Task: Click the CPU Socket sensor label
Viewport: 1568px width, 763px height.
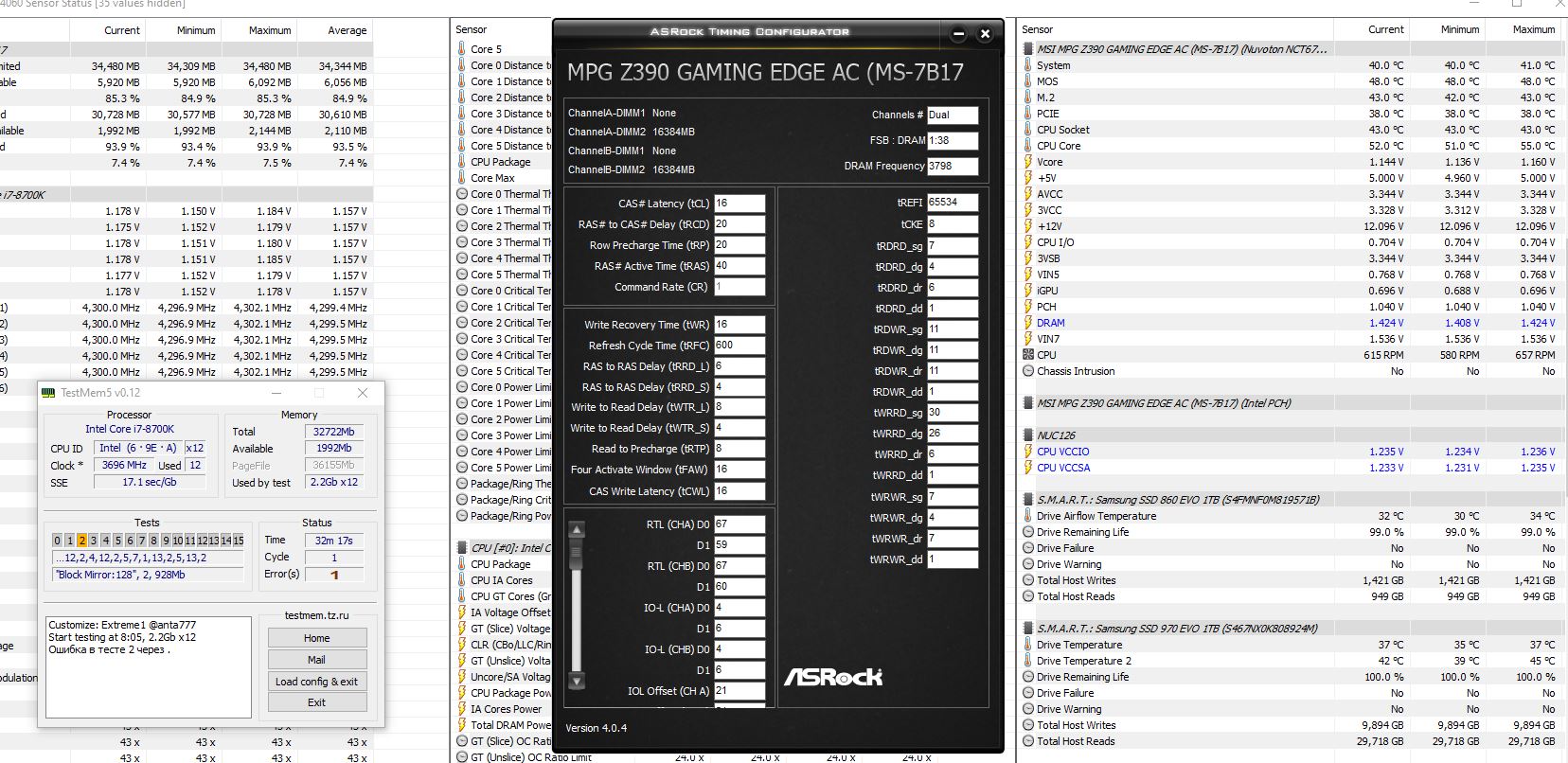Action: coord(1062,130)
